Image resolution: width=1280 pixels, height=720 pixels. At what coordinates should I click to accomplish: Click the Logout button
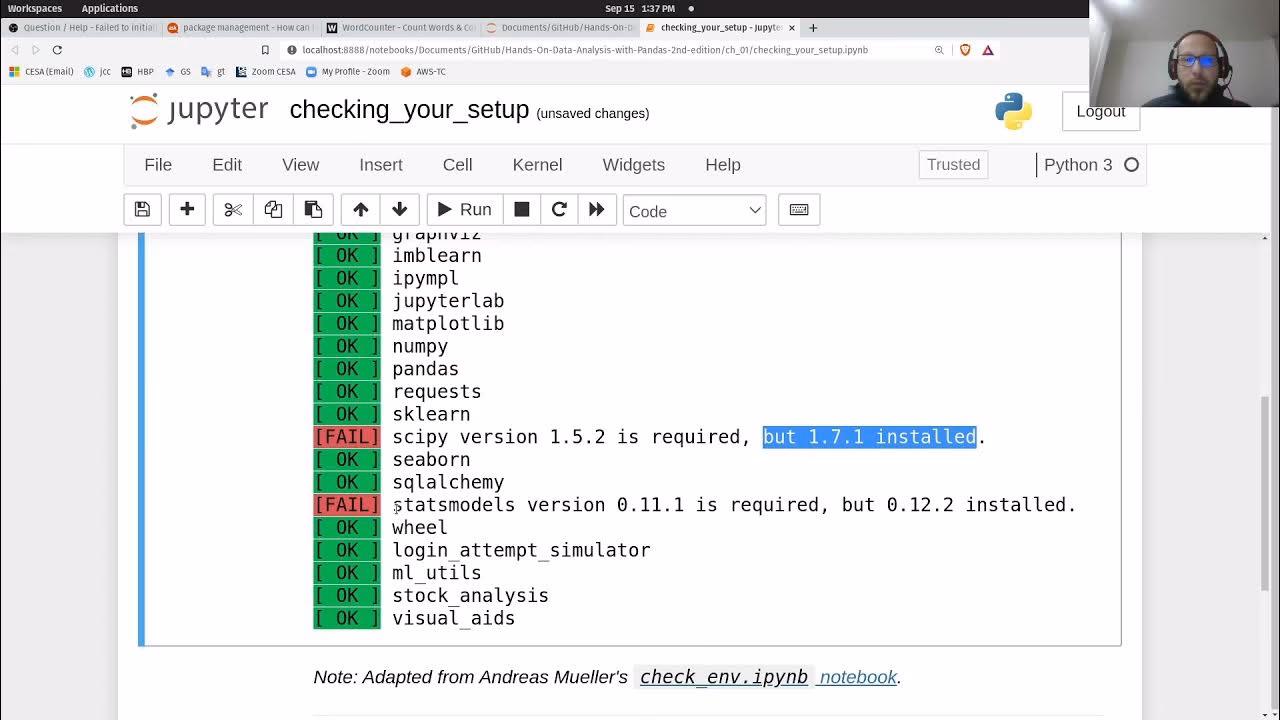click(1100, 112)
